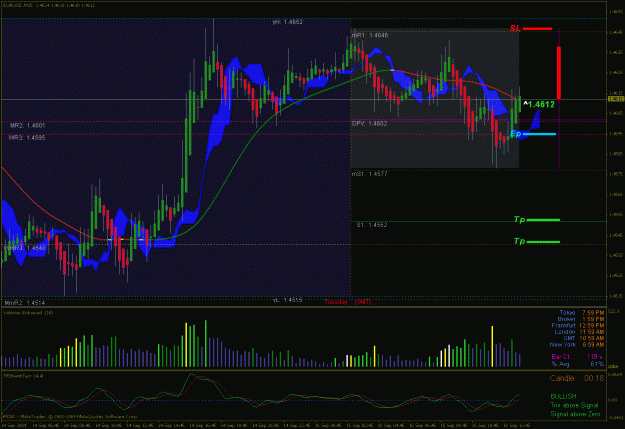The height and width of the screenshot is (429, 625).
Task: Click the Volumes Enhanced (14) indicator title
Action: pyautogui.click(x=28, y=313)
